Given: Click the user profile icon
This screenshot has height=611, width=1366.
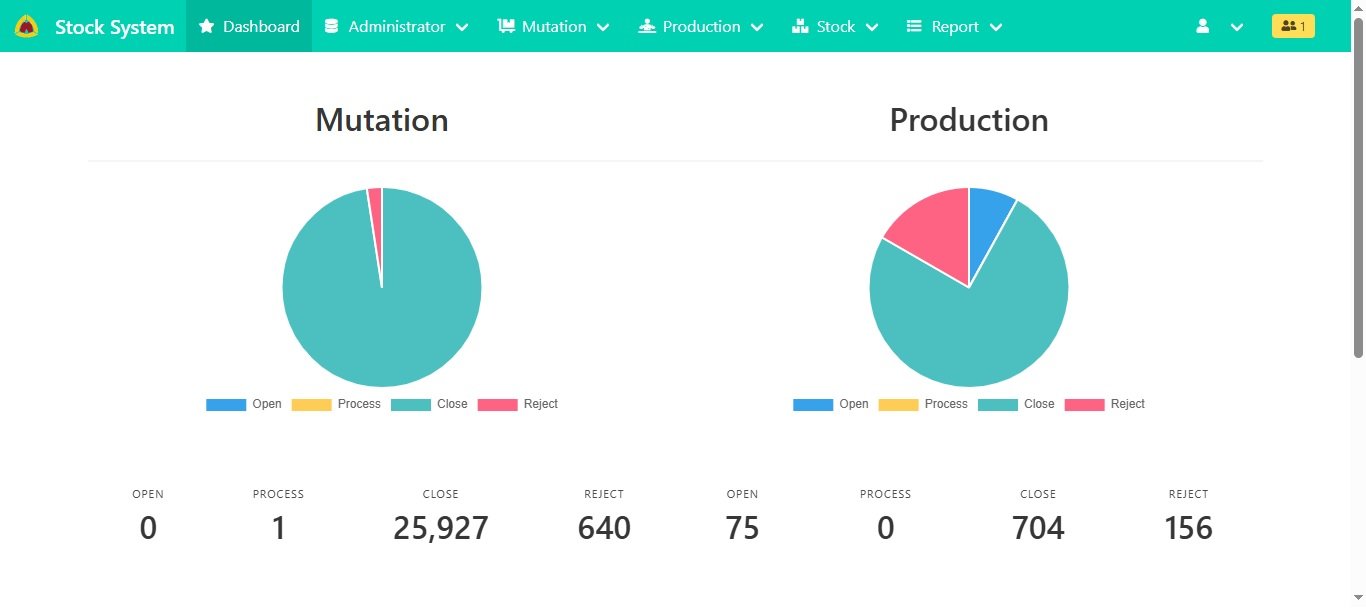Looking at the screenshot, I should pyautogui.click(x=1203, y=27).
